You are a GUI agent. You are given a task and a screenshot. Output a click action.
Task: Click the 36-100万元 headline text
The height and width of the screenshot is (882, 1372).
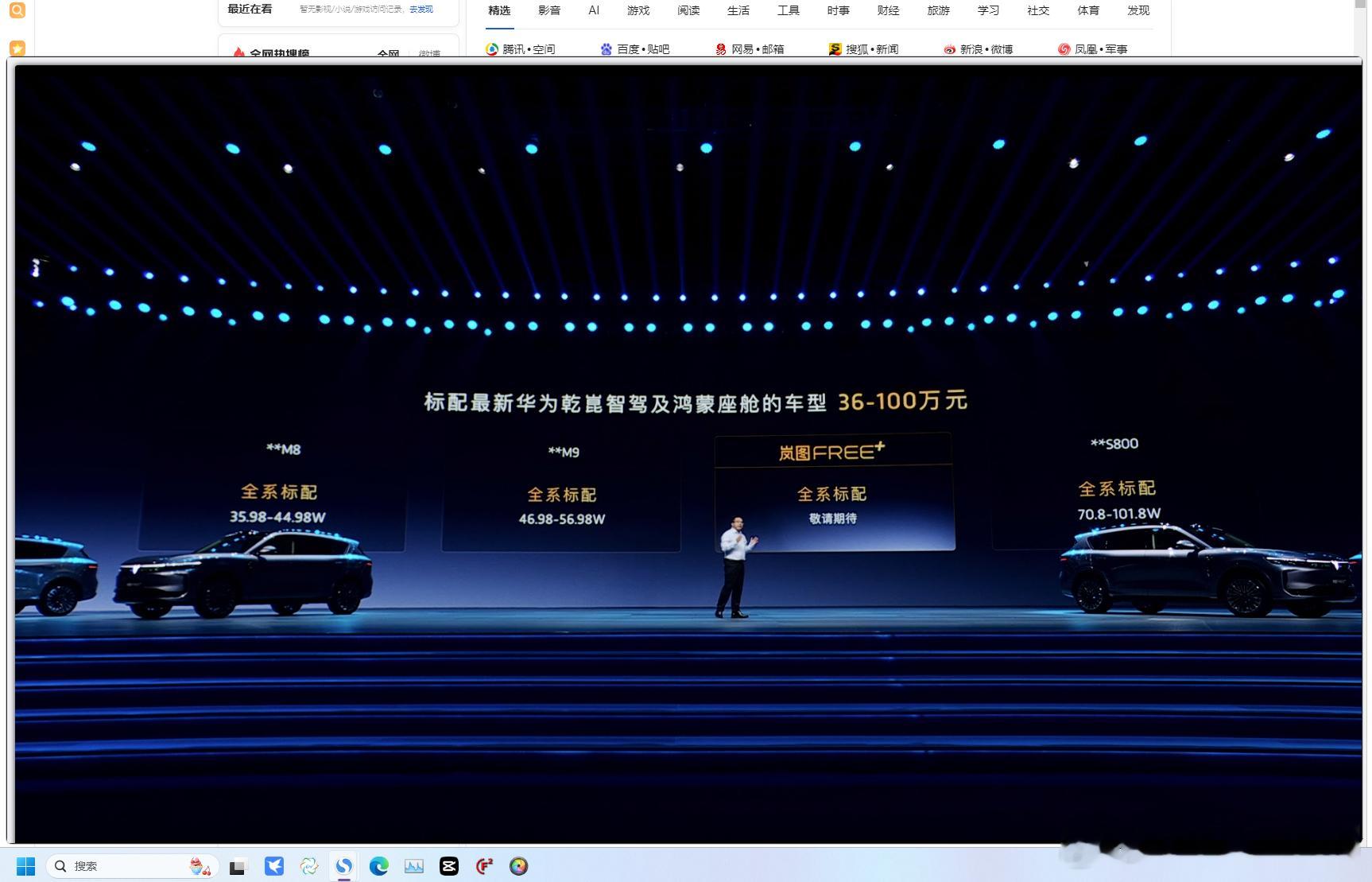pos(902,401)
